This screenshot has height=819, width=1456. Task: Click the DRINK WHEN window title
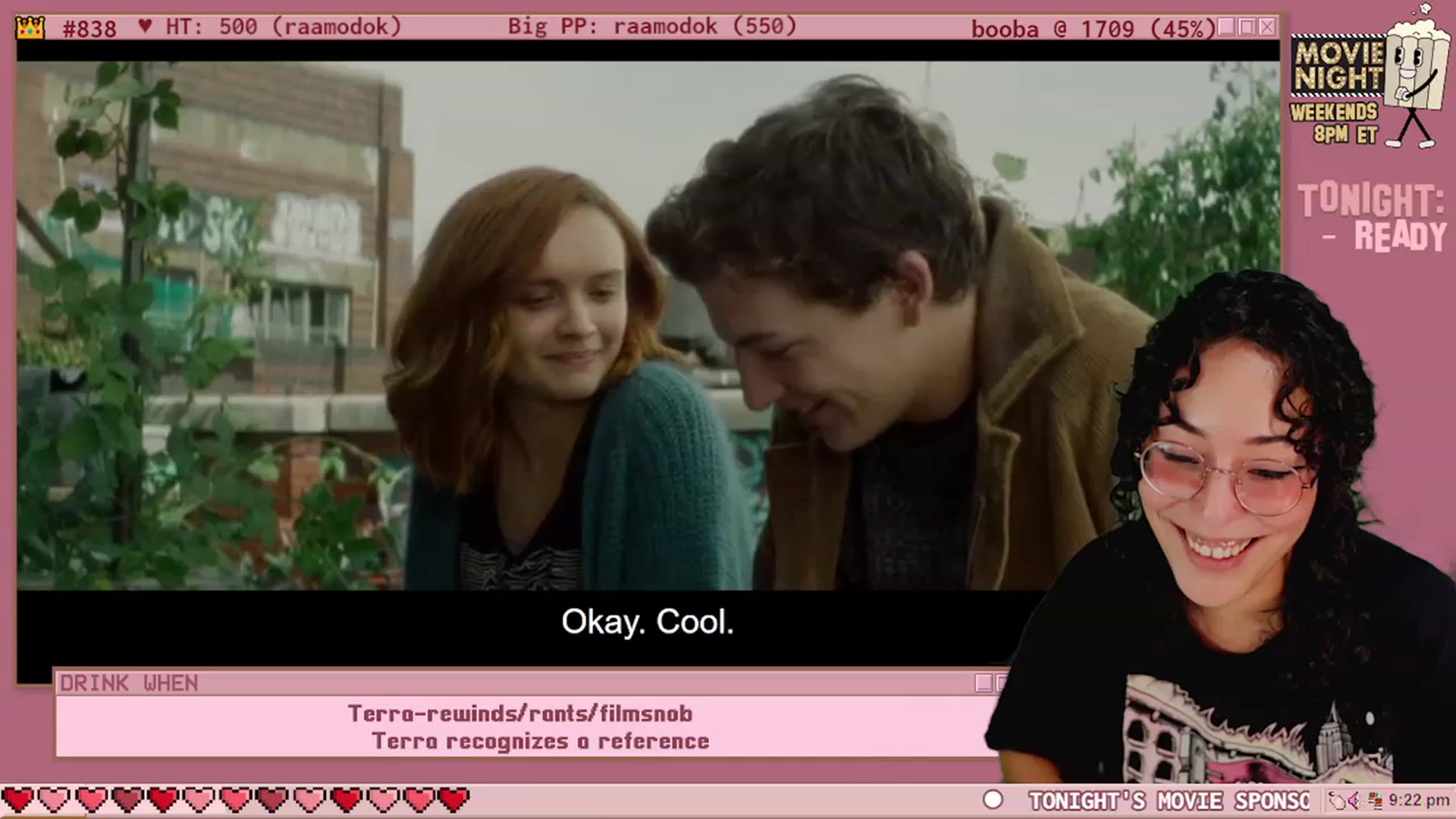coord(129,683)
